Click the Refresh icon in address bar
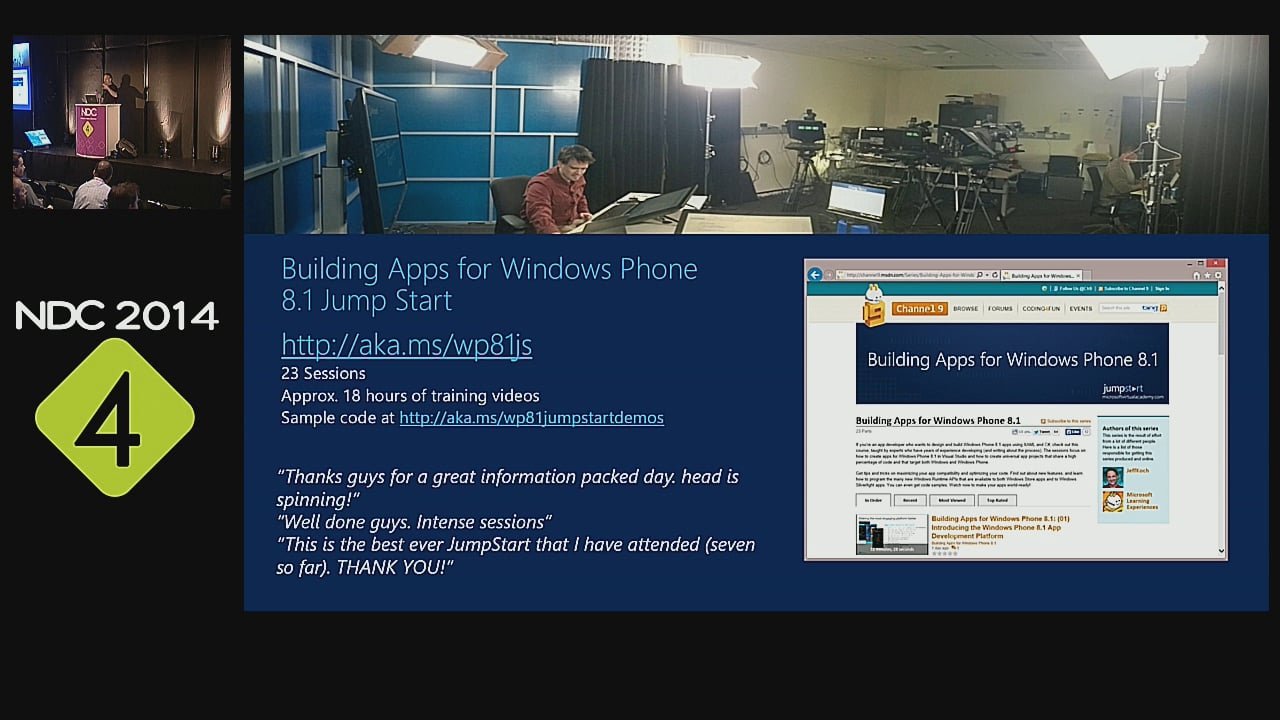This screenshot has width=1280, height=720. coord(995,275)
